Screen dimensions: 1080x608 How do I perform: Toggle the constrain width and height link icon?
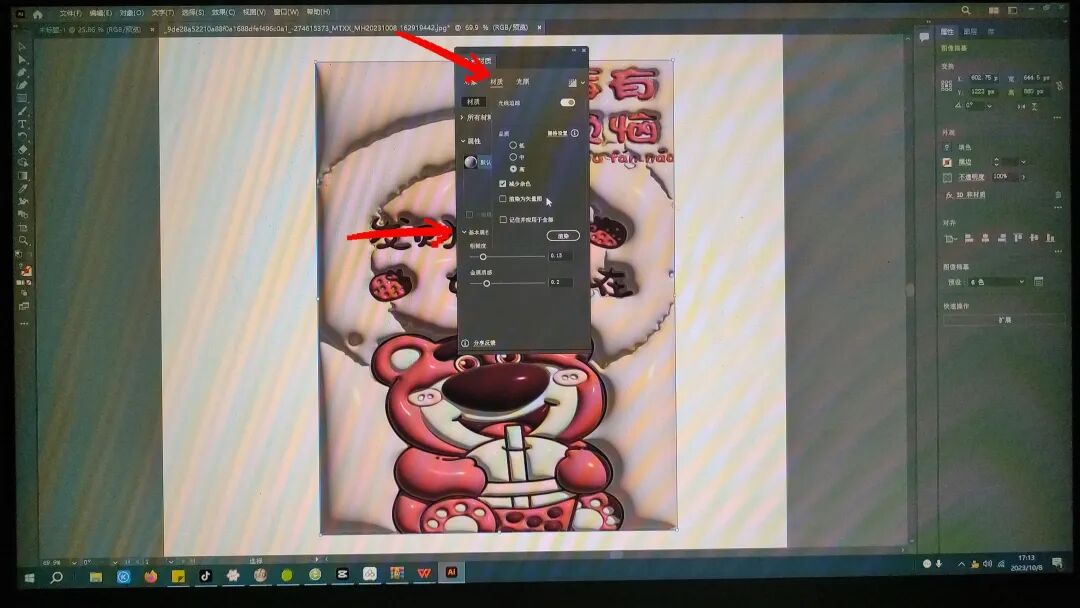[1059, 85]
